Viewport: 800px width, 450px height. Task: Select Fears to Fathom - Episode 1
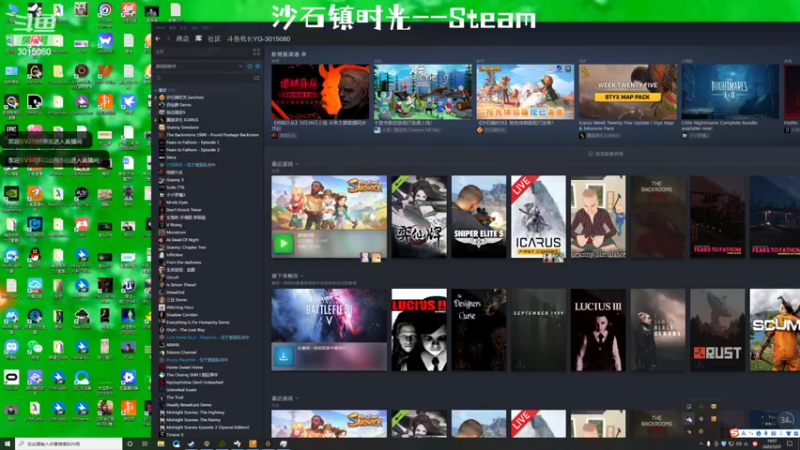click(193, 142)
